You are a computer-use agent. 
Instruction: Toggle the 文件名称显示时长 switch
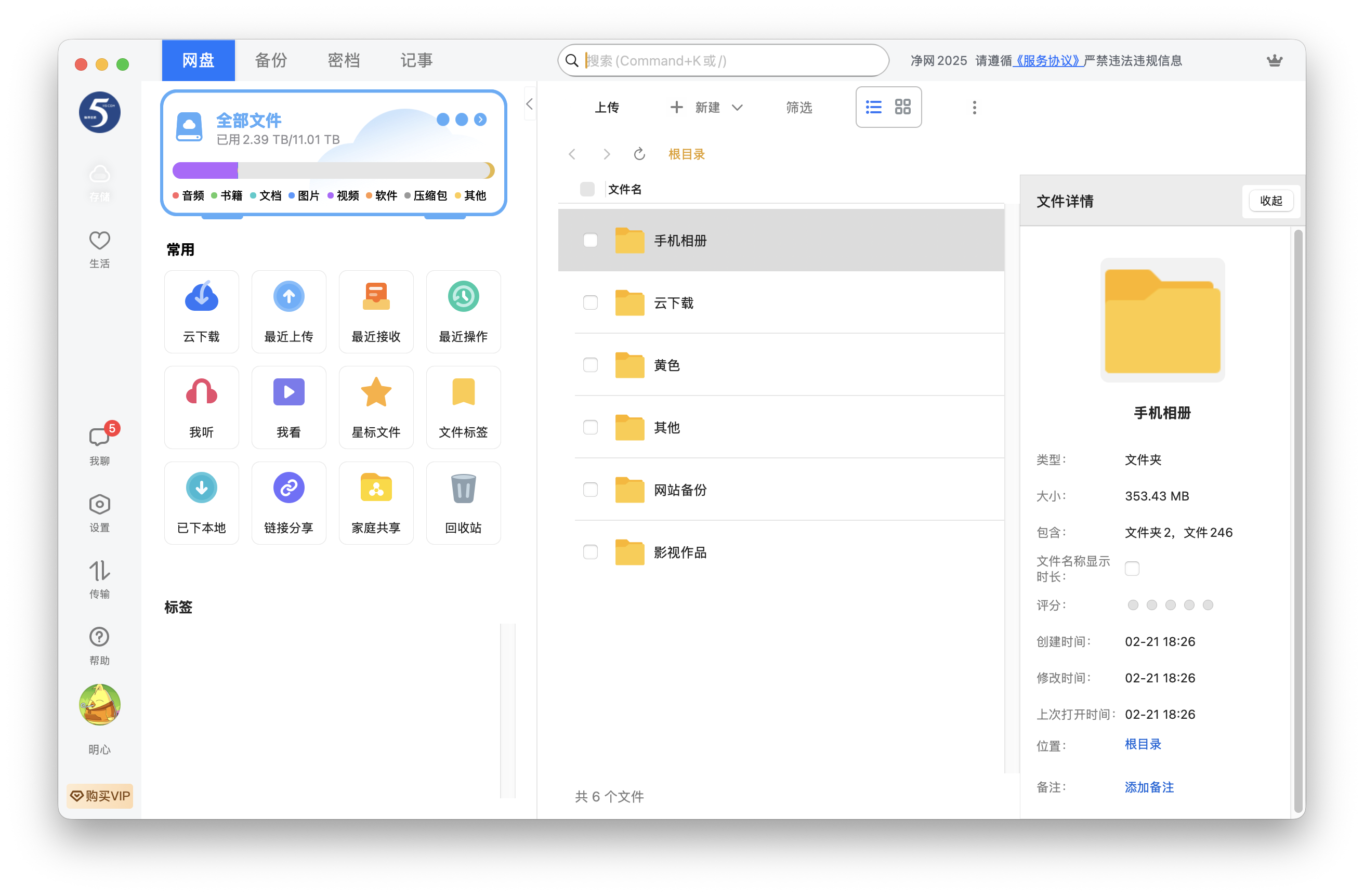pyautogui.click(x=1132, y=568)
